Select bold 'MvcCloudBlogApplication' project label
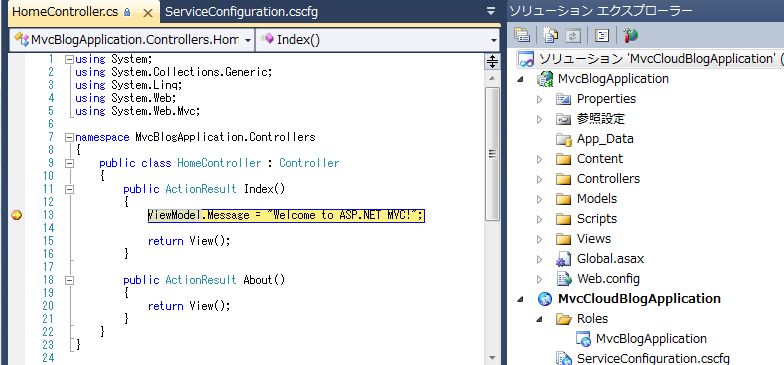784x365 pixels. (640, 298)
